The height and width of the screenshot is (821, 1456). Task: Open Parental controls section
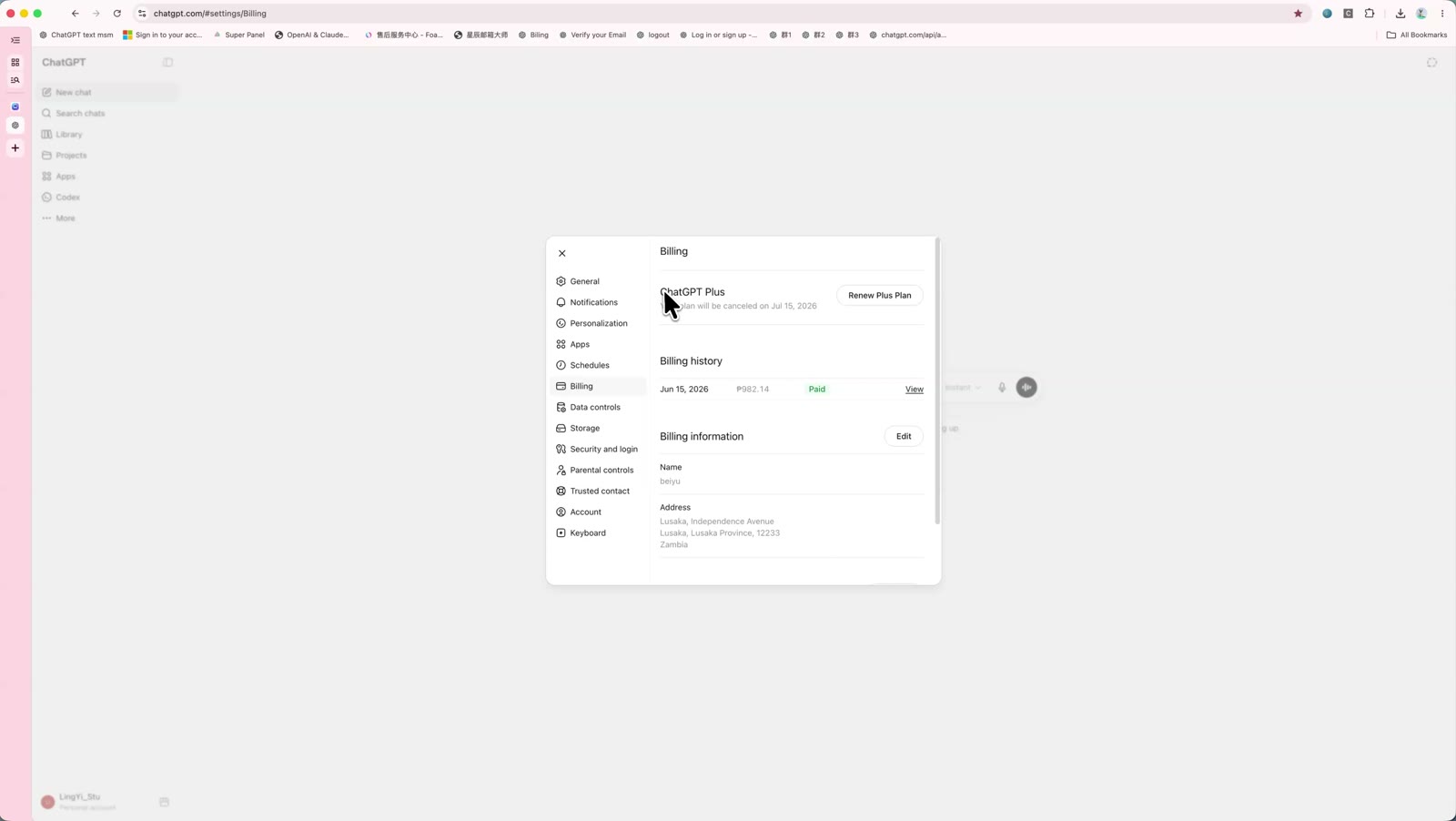click(599, 470)
